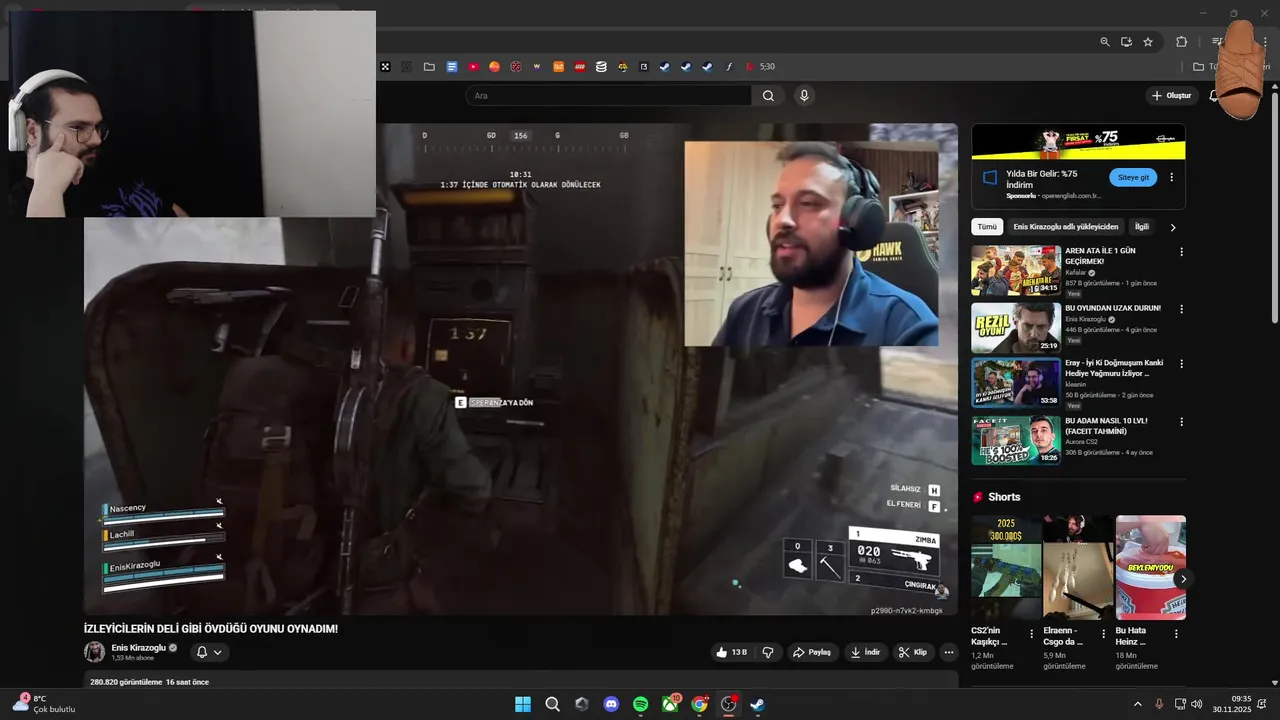Open options for 'Eray - İyi Ki Doğmuşum' video
This screenshot has width=1280, height=720.
[1181, 364]
